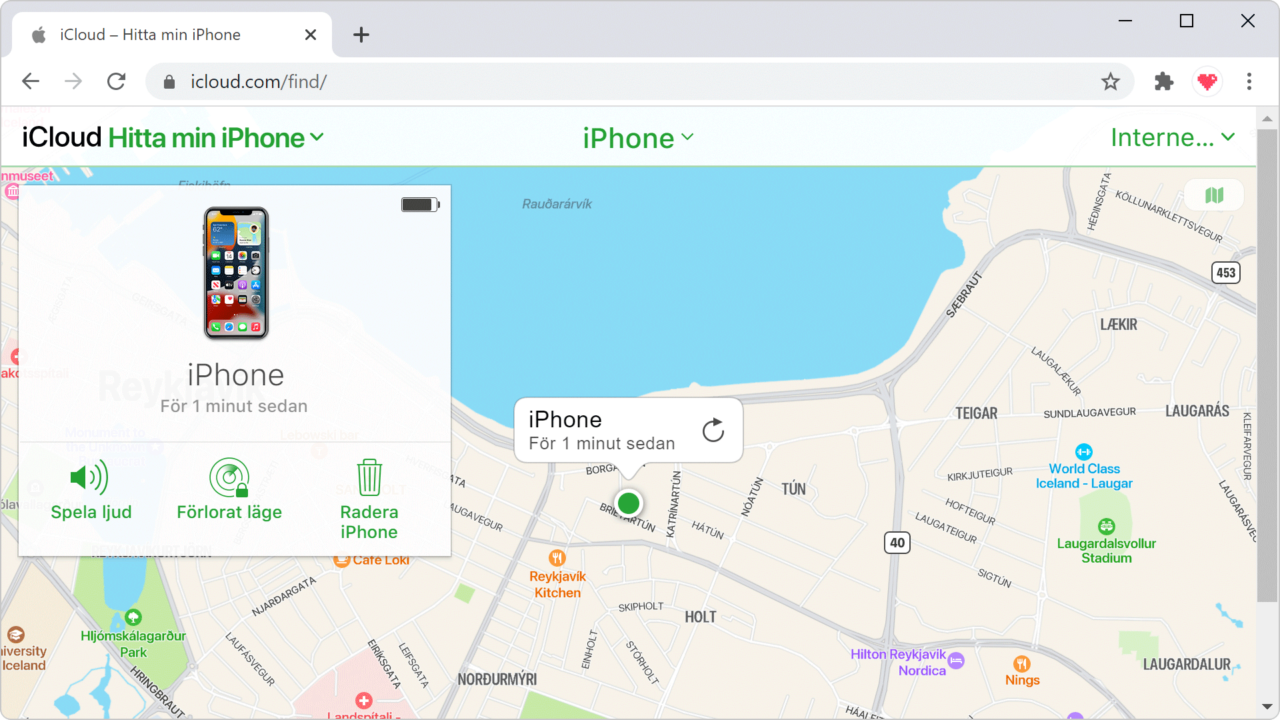Click the TEIGAR neighborhood label
1280x720 pixels.
click(x=976, y=413)
